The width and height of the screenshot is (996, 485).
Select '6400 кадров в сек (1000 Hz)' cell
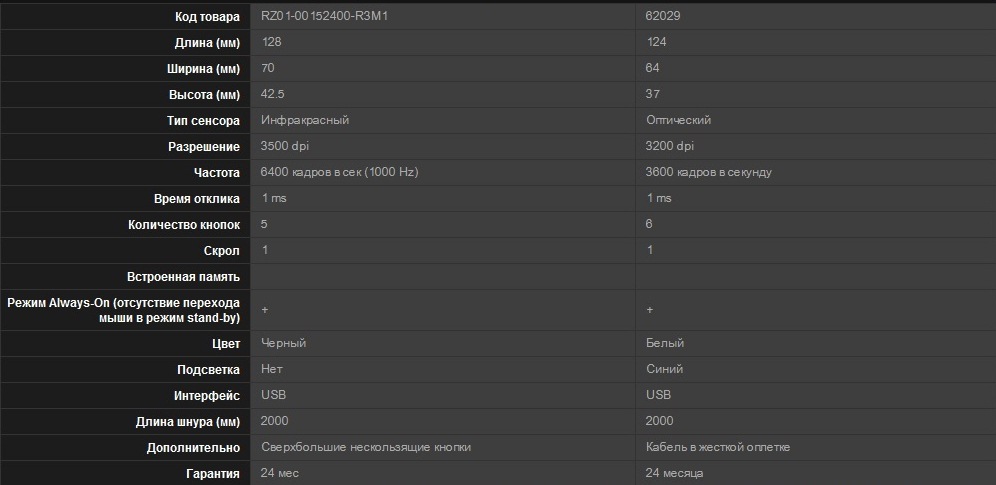pyautogui.click(x=339, y=172)
